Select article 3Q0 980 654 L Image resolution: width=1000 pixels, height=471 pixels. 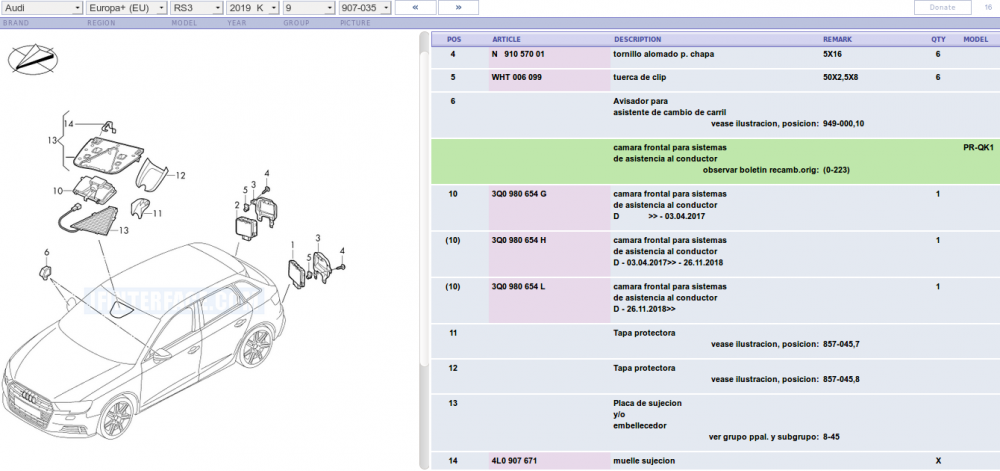click(x=518, y=287)
